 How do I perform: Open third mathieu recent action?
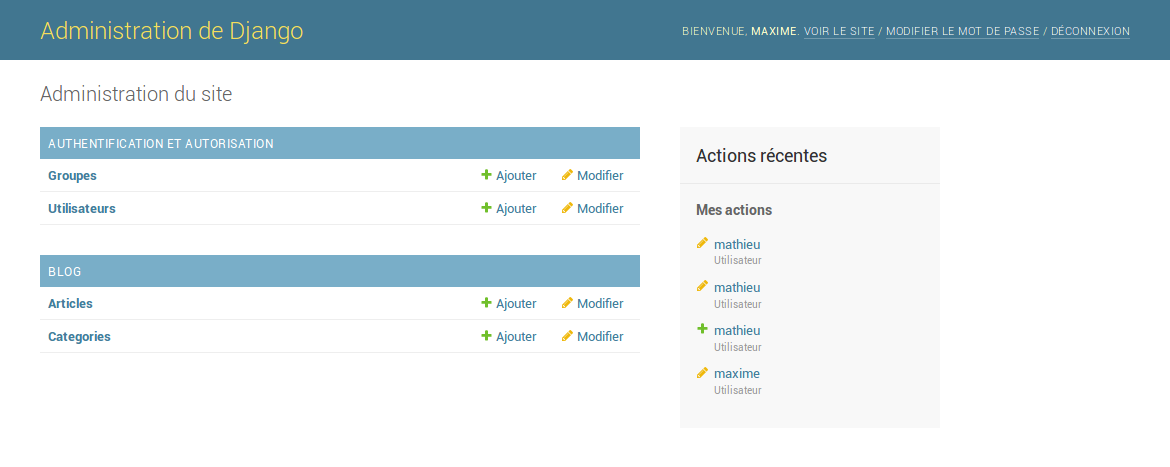[x=737, y=330]
